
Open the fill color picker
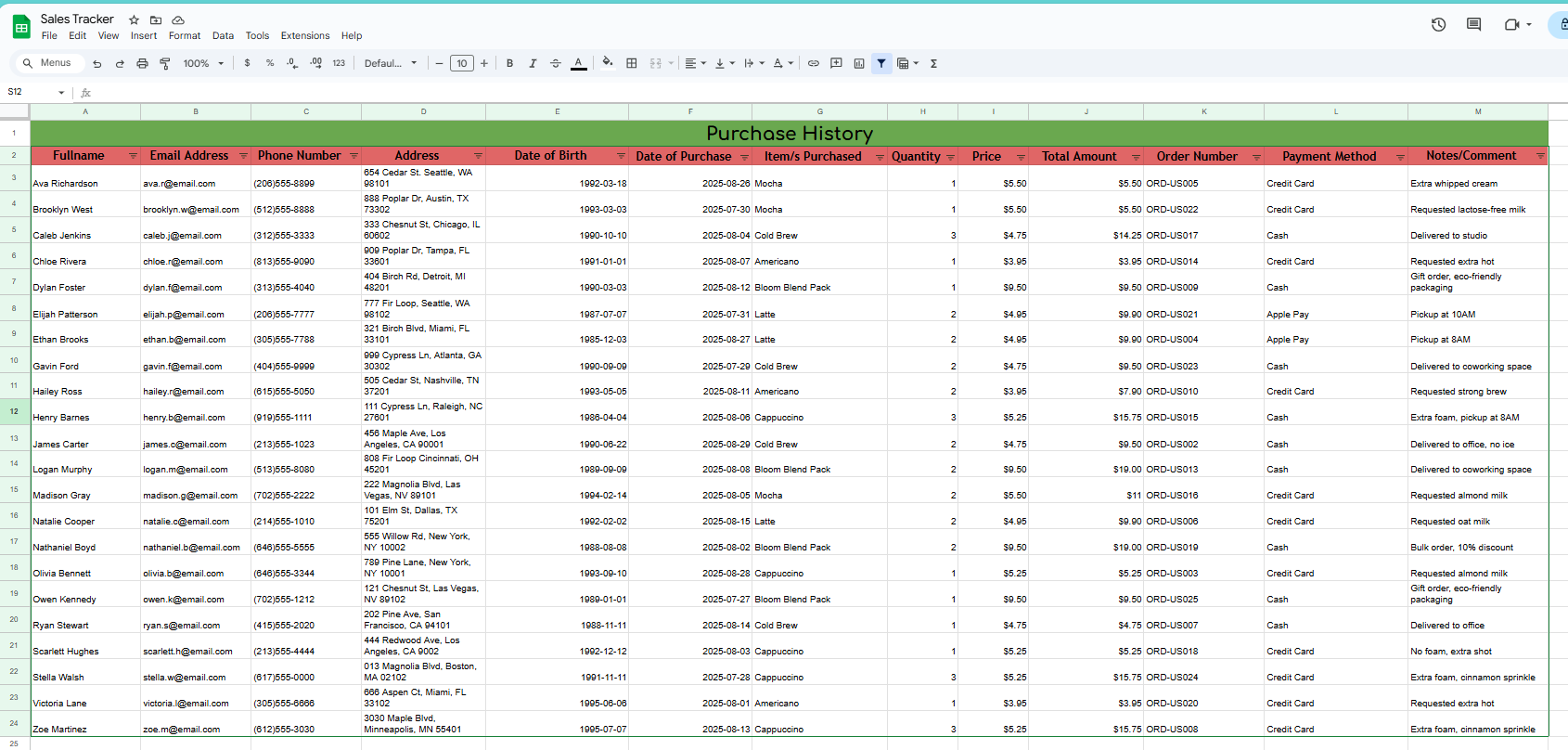pos(608,63)
